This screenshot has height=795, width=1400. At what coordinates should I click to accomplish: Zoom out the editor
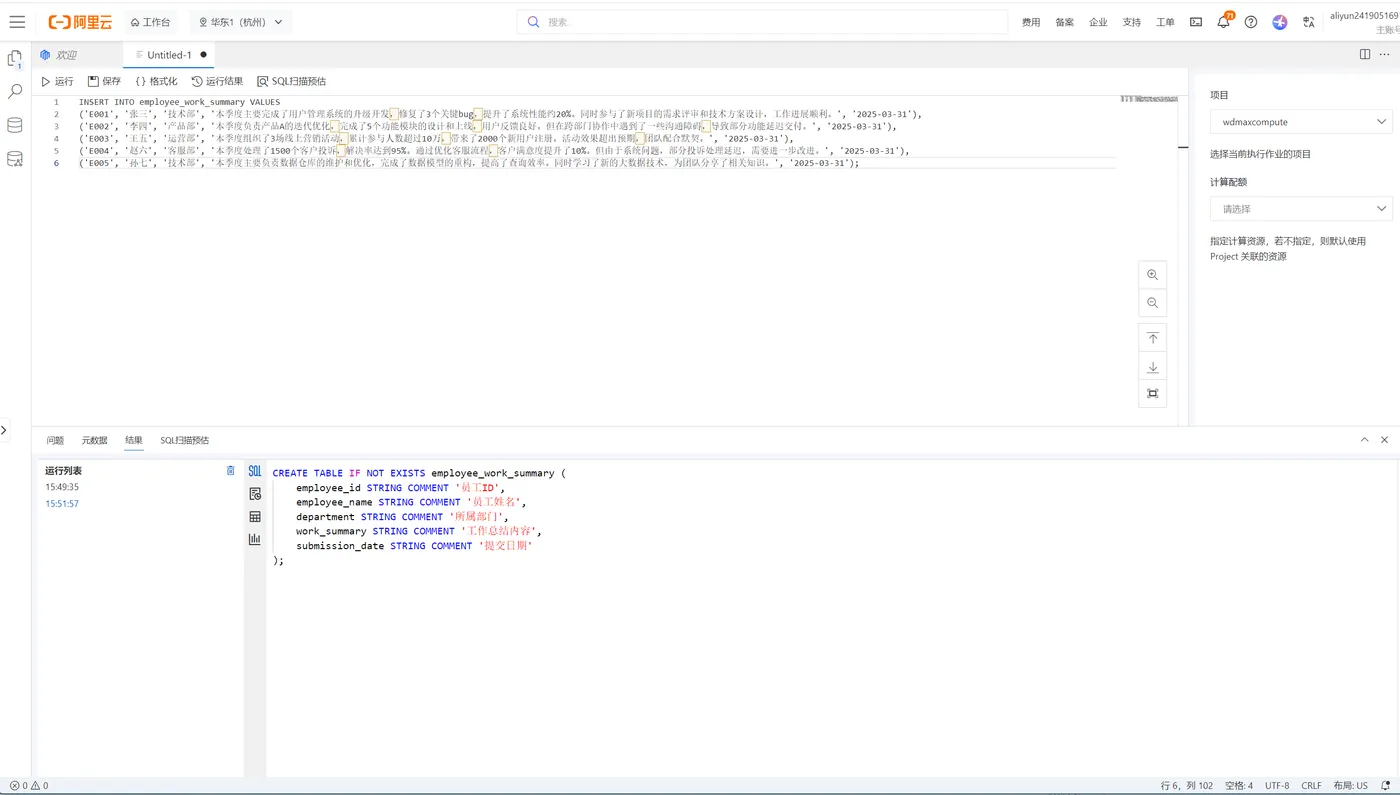click(x=1152, y=303)
